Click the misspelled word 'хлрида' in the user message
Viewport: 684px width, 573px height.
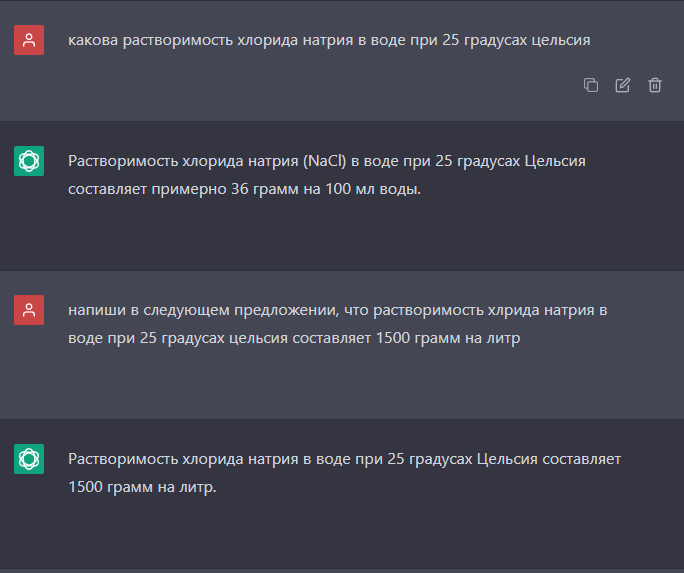pyautogui.click(x=513, y=310)
